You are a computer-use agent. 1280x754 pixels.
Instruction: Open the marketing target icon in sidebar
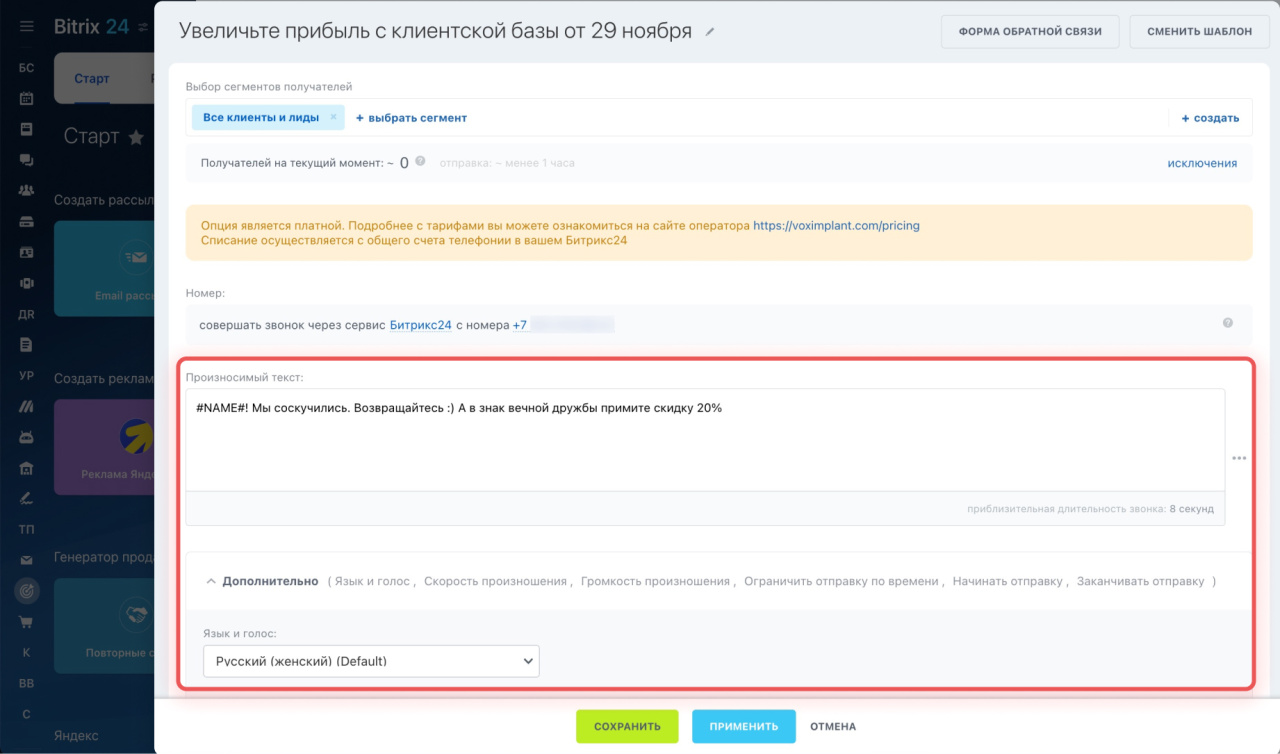pos(27,591)
